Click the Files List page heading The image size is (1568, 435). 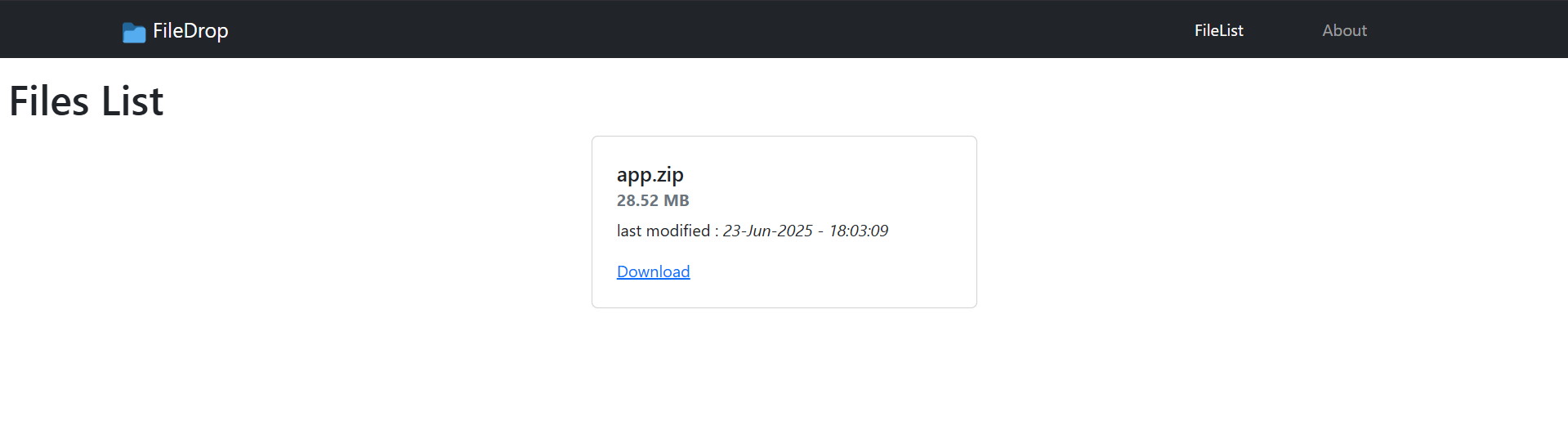86,101
